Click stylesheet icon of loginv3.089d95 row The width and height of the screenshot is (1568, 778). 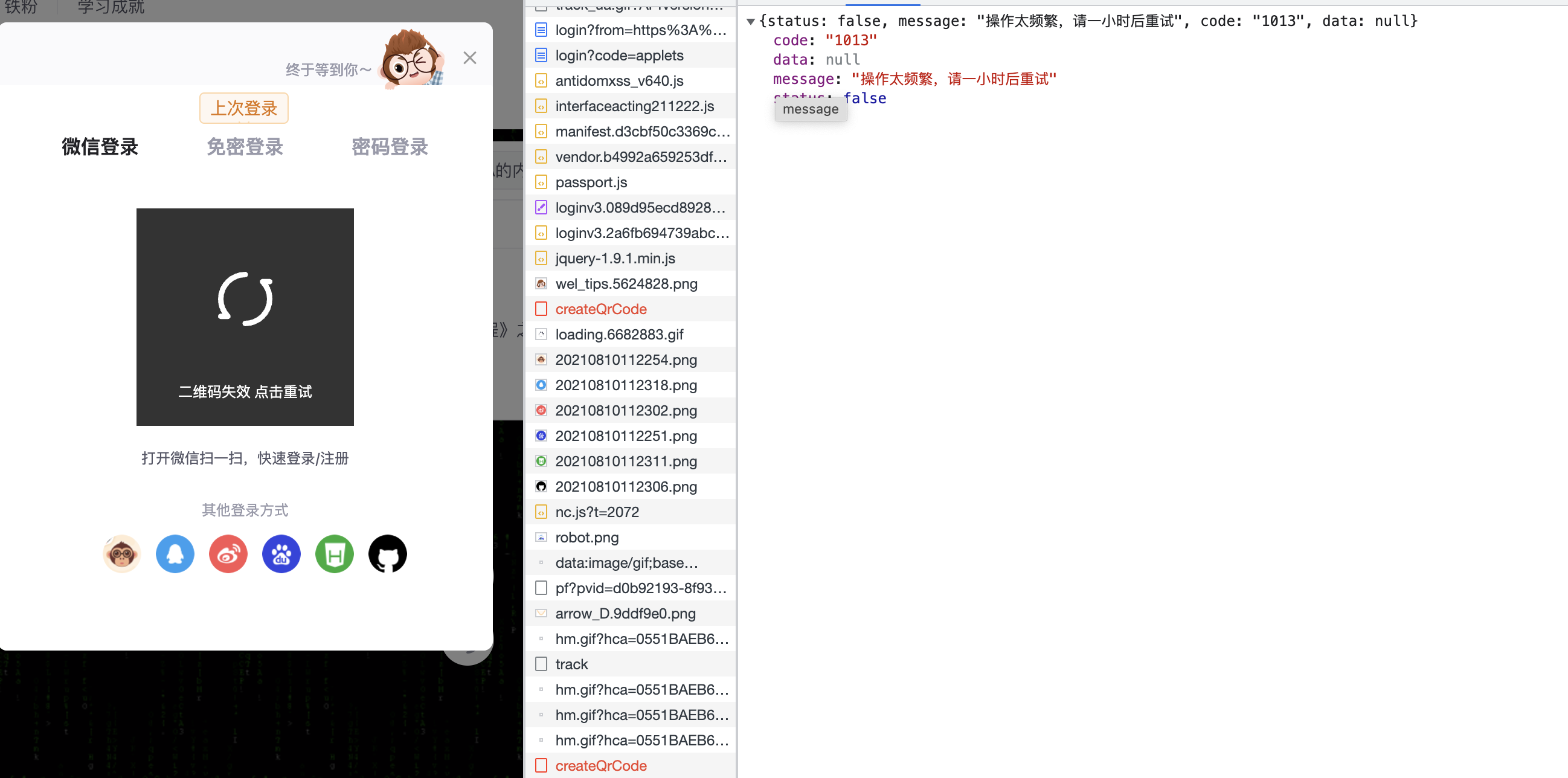click(x=541, y=208)
